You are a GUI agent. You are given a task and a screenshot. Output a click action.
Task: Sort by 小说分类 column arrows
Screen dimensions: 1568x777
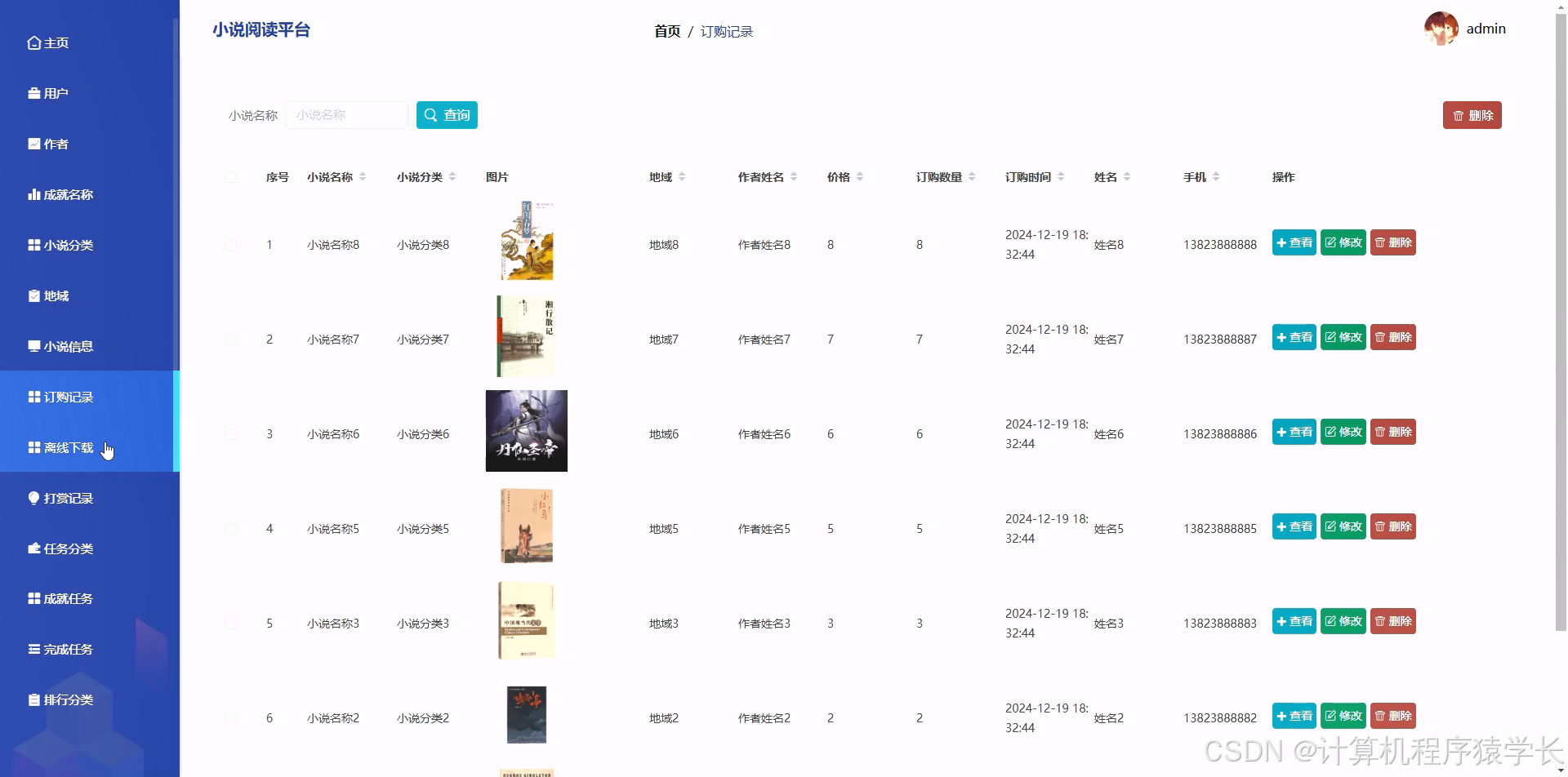point(452,177)
